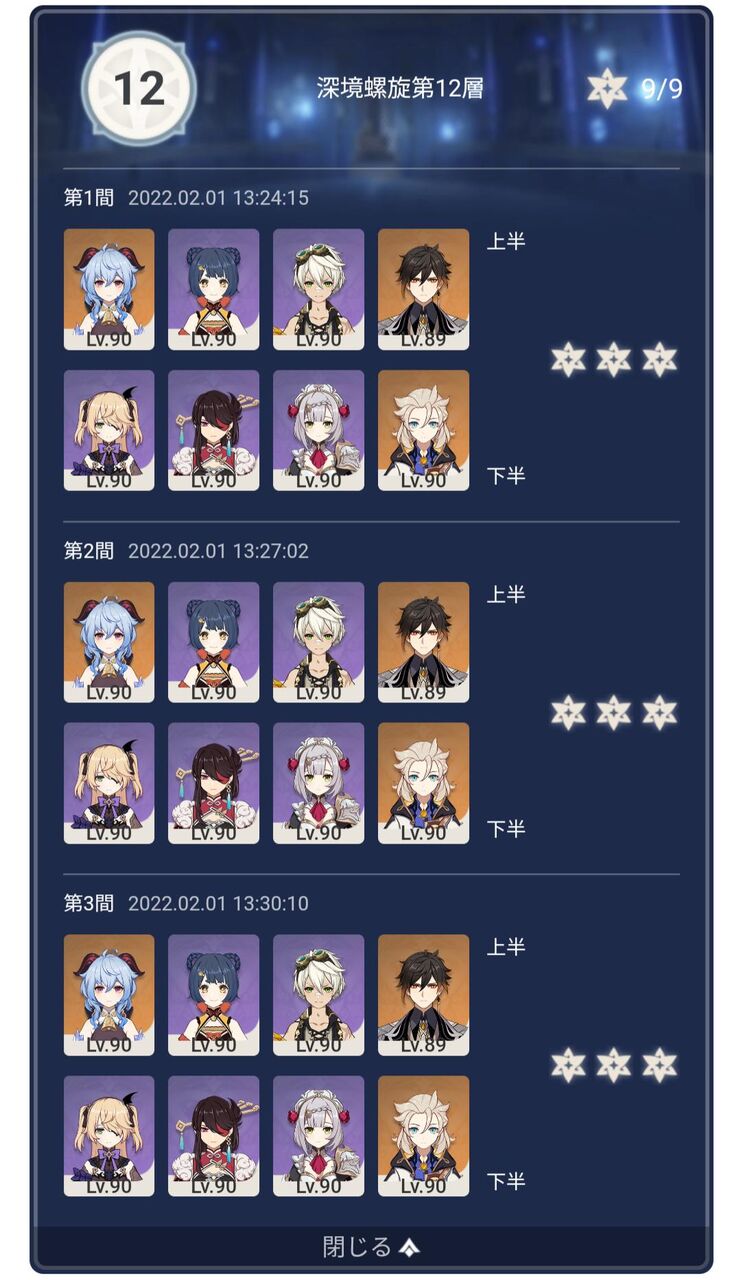Select Albedo's portrait in chamber 3 second half
The width and height of the screenshot is (741, 1280).
tap(423, 1136)
